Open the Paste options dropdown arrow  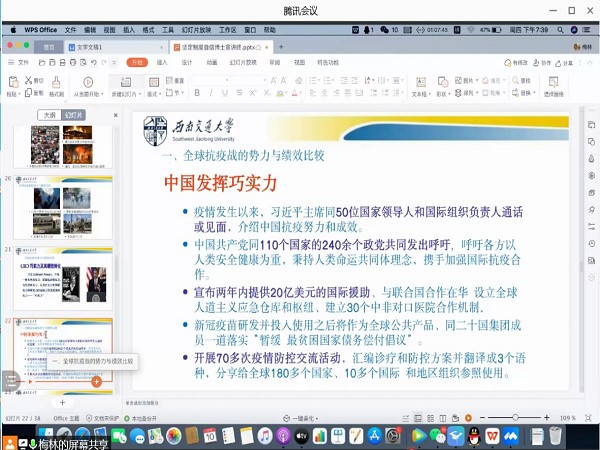coord(19,94)
